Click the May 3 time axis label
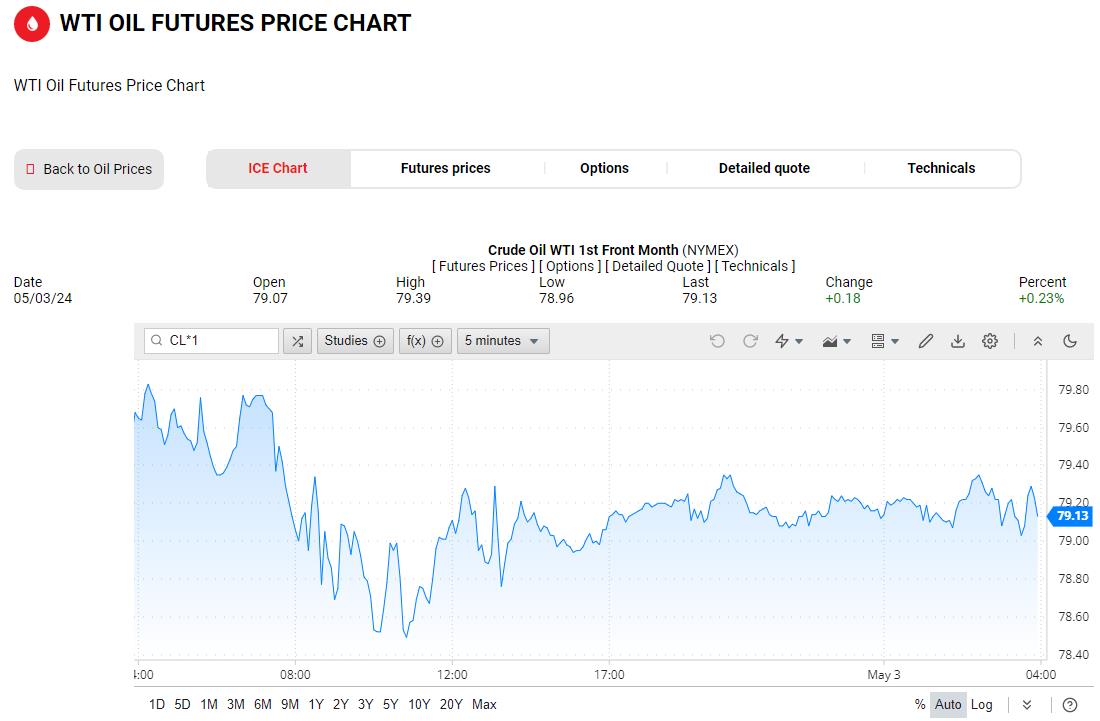This screenshot has width=1100, height=721. tap(883, 675)
